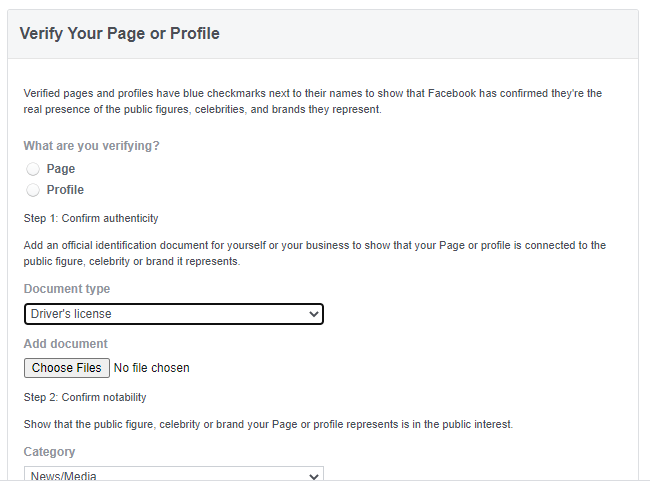650x486 pixels.
Task: Click the "No file chosen" text
Action: pyautogui.click(x=152, y=368)
